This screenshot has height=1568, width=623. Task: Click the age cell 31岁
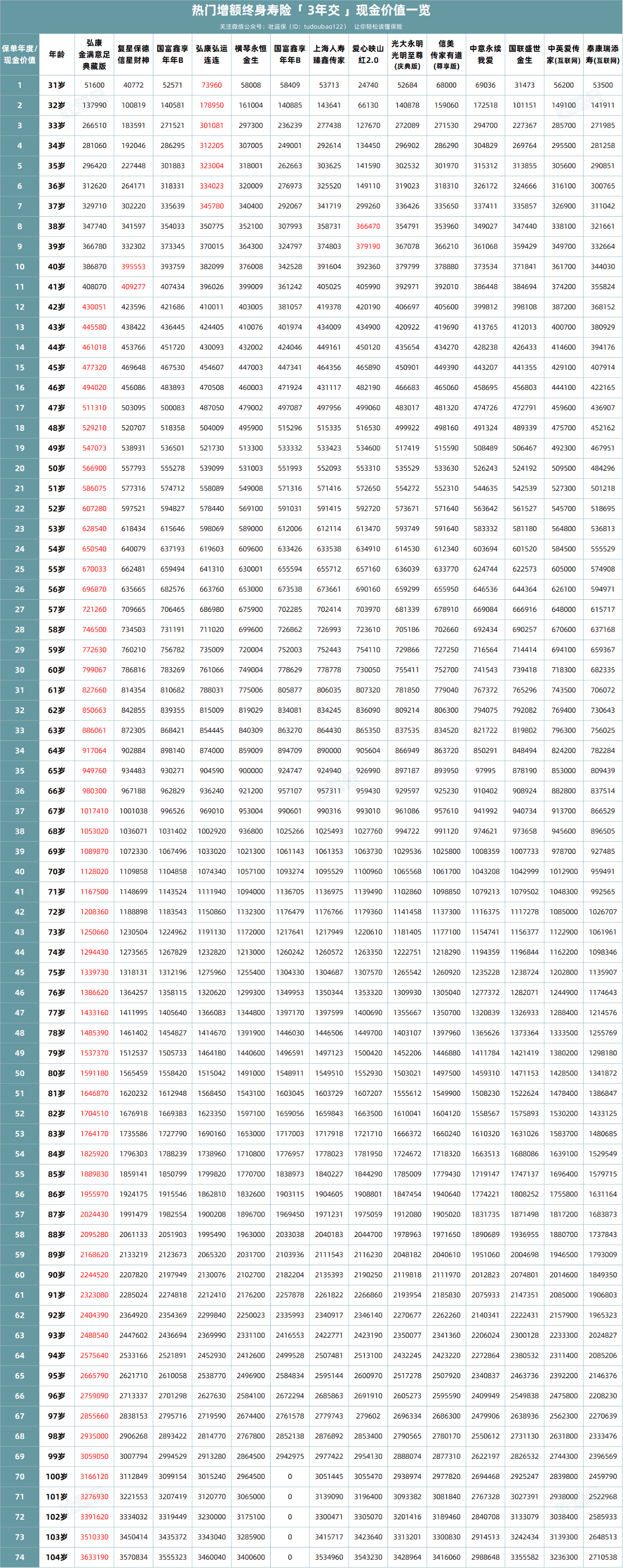[x=56, y=85]
